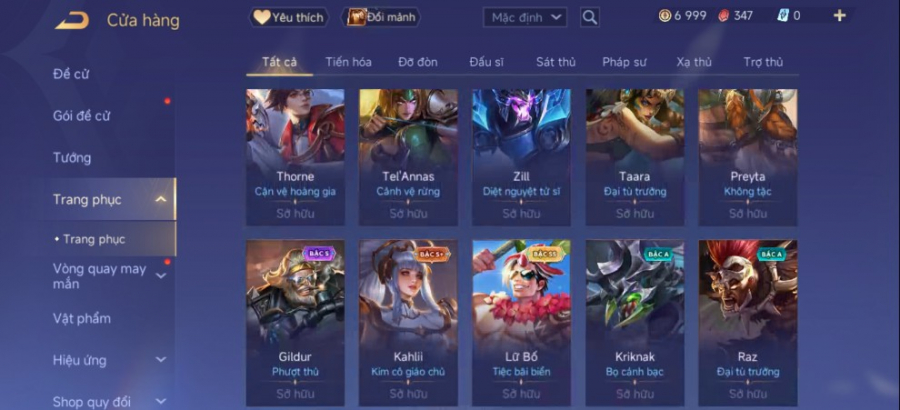Collapse the Trang phục sidebar section

pyautogui.click(x=161, y=199)
